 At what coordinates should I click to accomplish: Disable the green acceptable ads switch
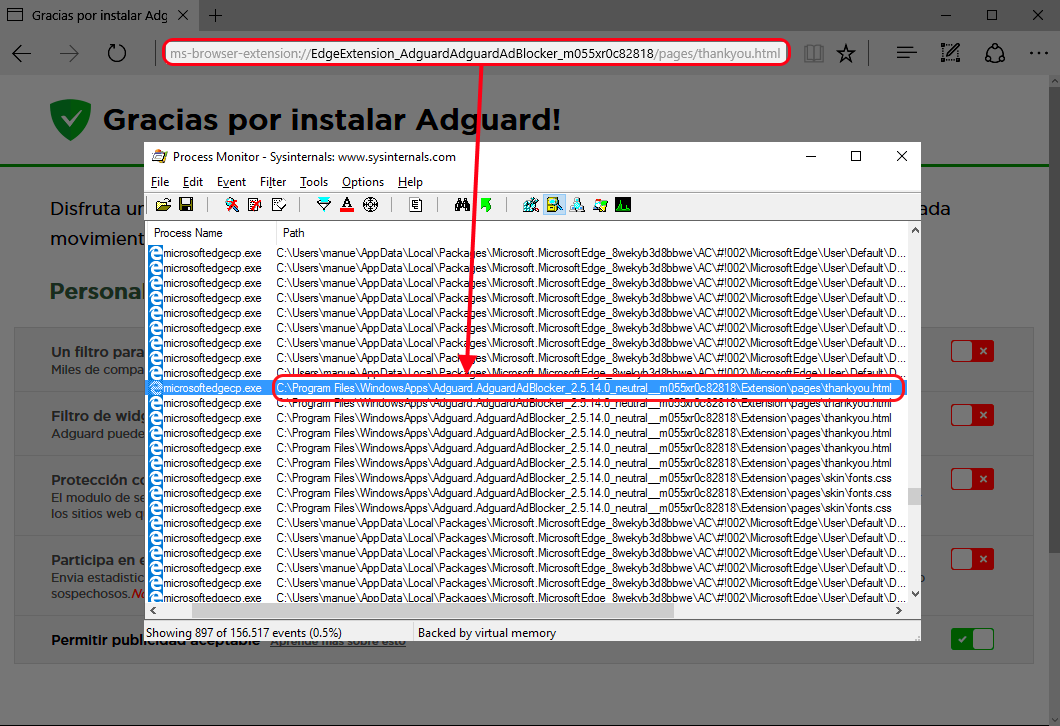[x=971, y=639]
